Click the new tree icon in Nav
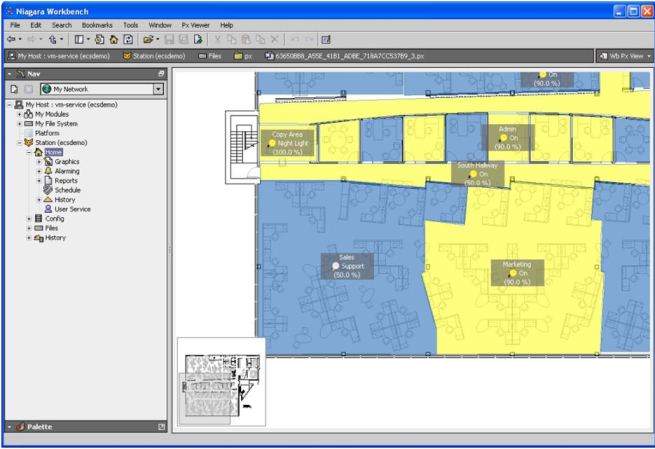 click(14, 89)
